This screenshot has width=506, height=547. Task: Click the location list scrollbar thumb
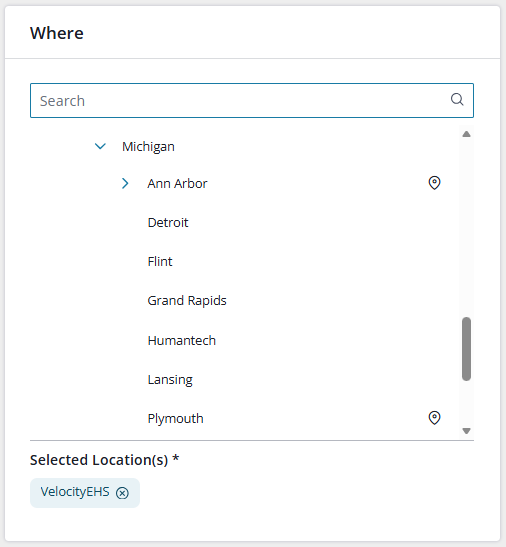[467, 349]
